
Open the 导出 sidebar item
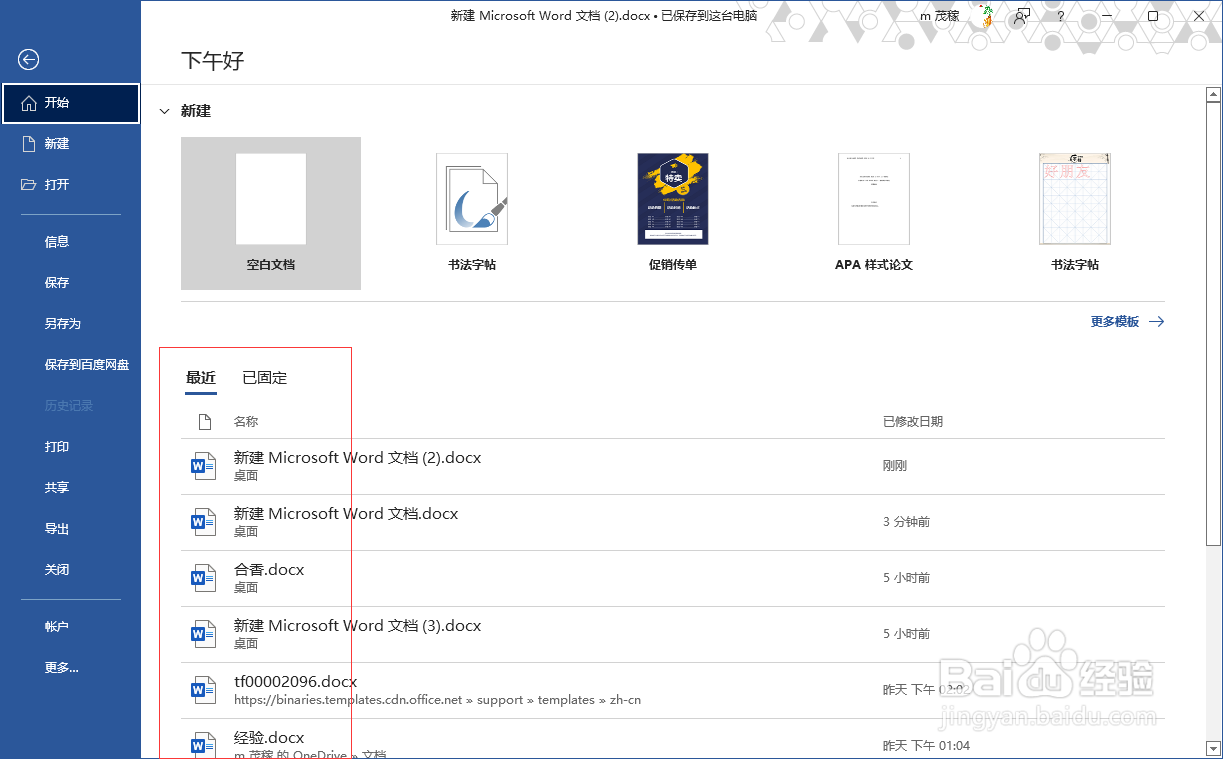tap(57, 529)
